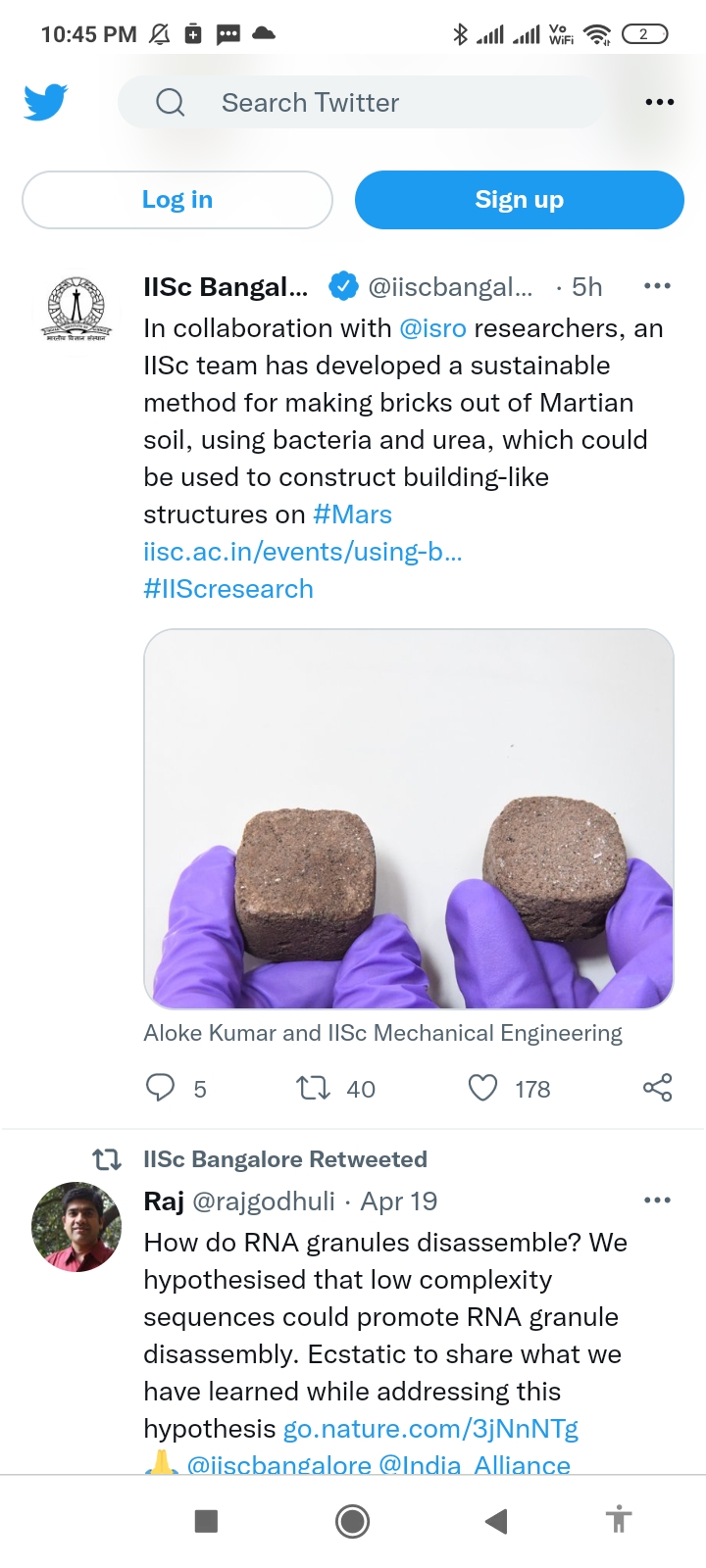The height and width of the screenshot is (1568, 706).
Task: Open top-right overflow menu in search bar
Action: click(x=659, y=101)
